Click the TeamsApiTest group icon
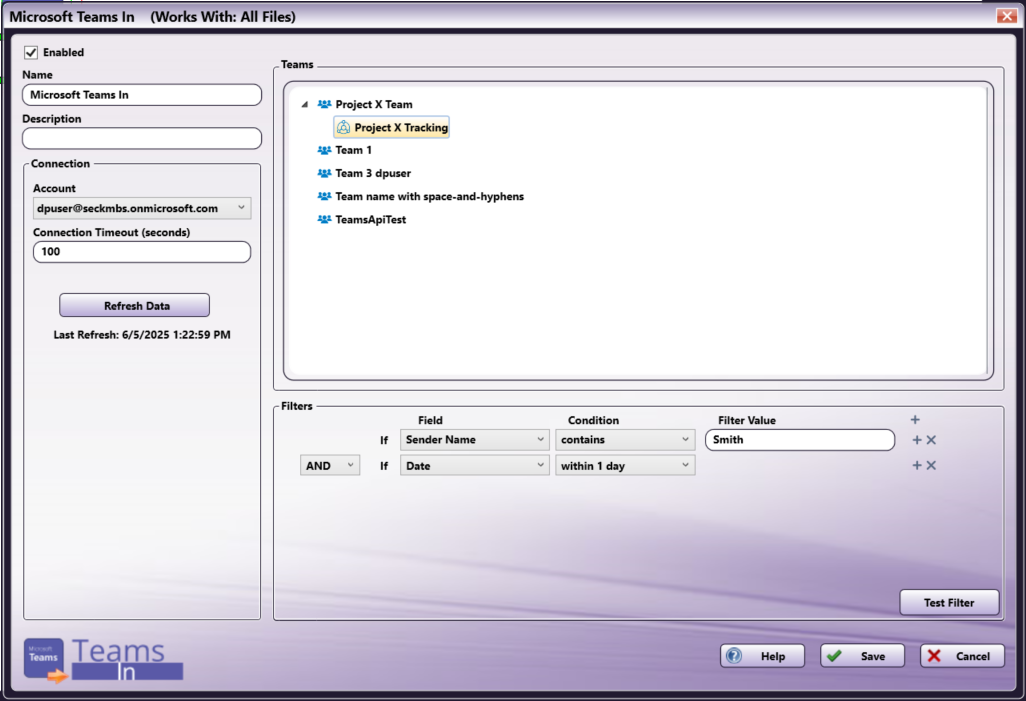This screenshot has height=701, width=1026. [324, 219]
